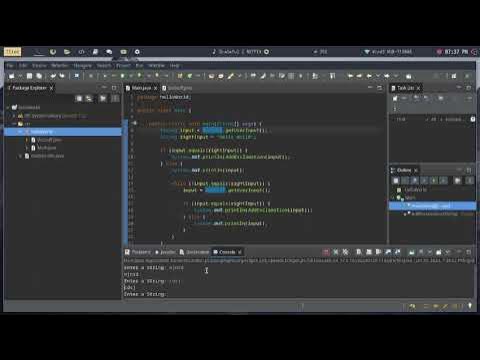The height and width of the screenshot is (360, 480).
Task: Click the Wi-Fi network indicator in system panel
Action: tap(388, 52)
